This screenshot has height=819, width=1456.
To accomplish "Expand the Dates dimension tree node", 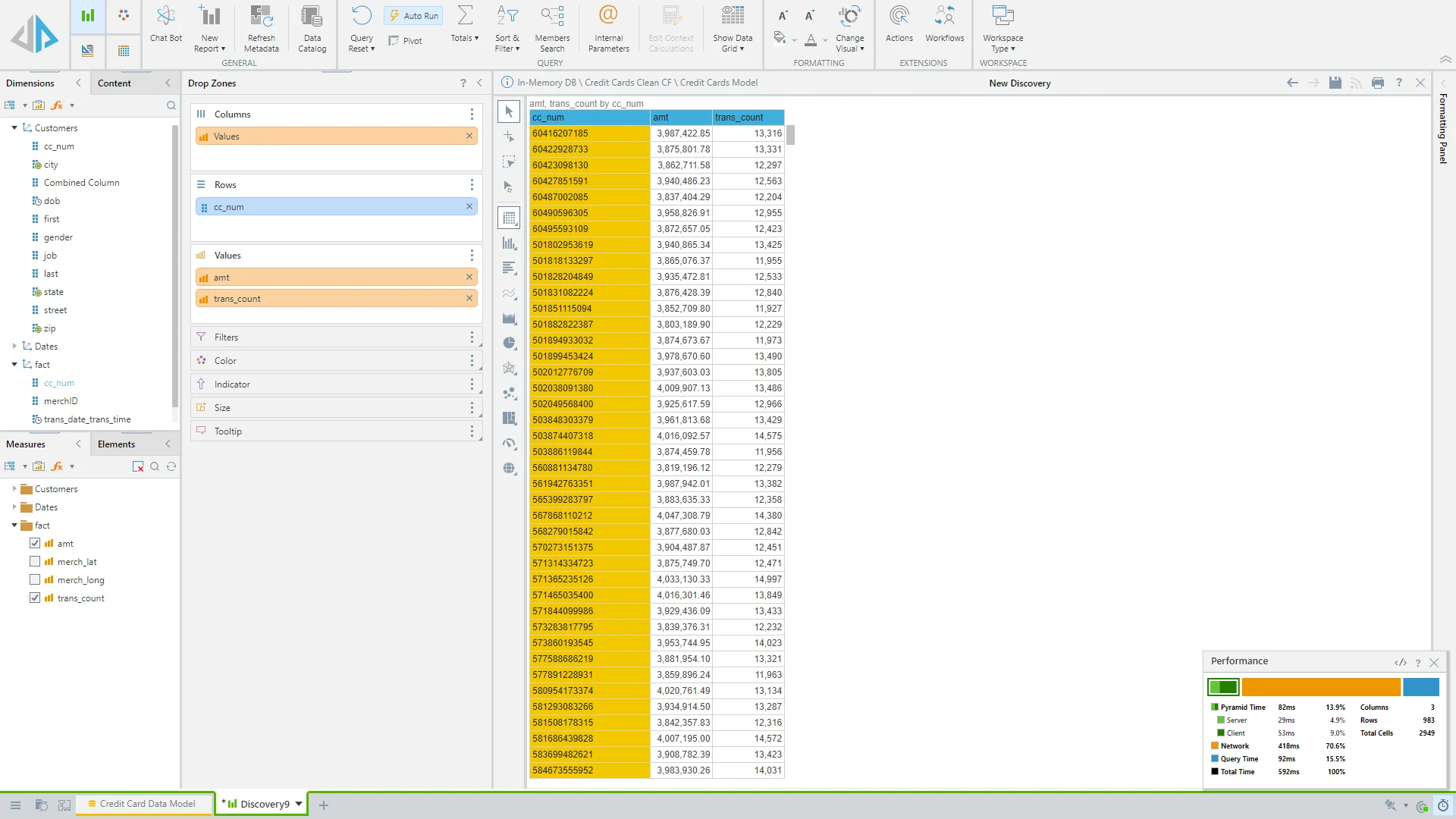I will click(x=14, y=346).
